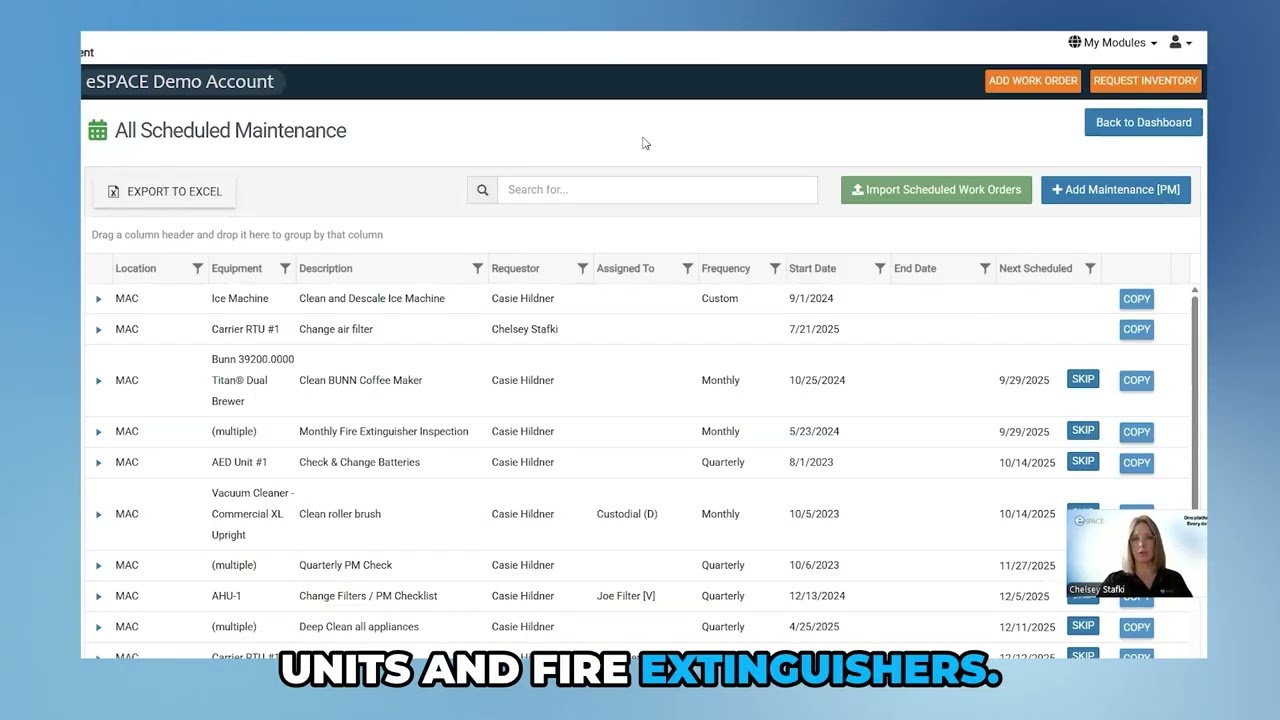The image size is (1280, 720).
Task: Skip Check & Change Batteries occurrence
Action: tap(1082, 461)
